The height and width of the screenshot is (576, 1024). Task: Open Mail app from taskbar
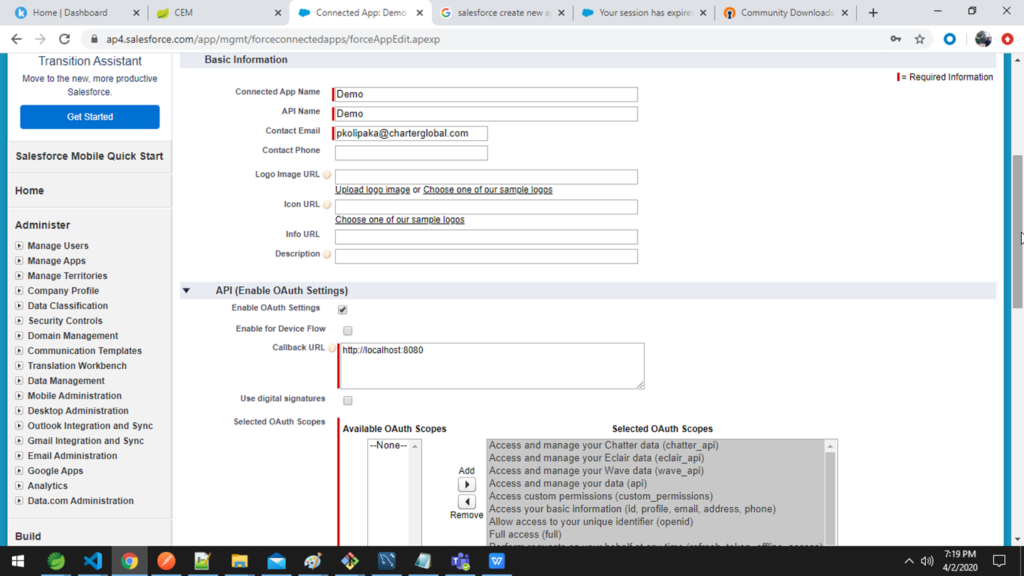point(276,561)
